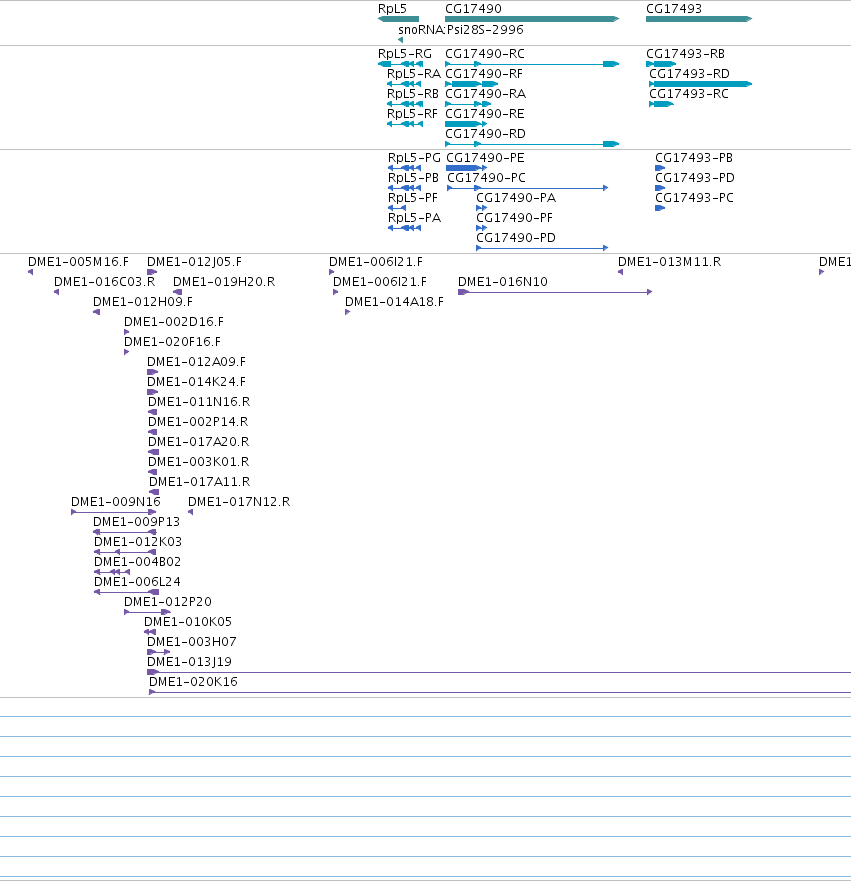Click clone DME1-016C03.R
This screenshot has width=851, height=881.
point(104,282)
